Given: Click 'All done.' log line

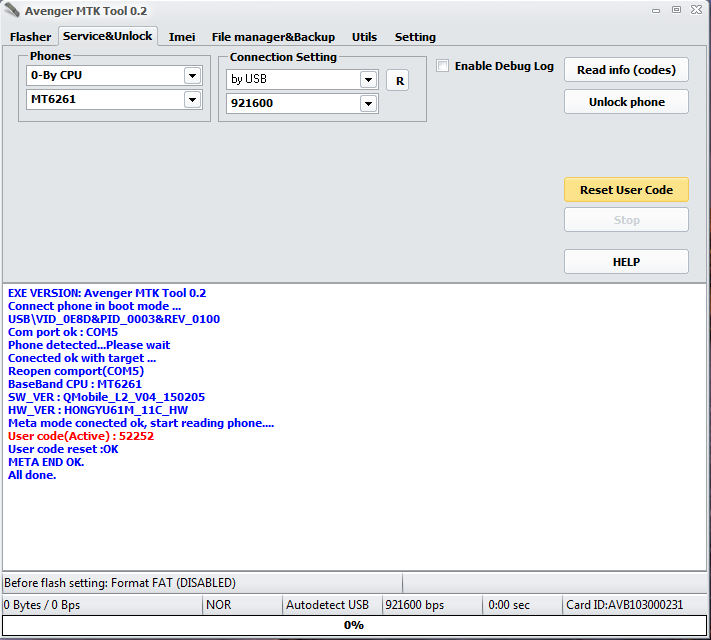Looking at the screenshot, I should [32, 475].
